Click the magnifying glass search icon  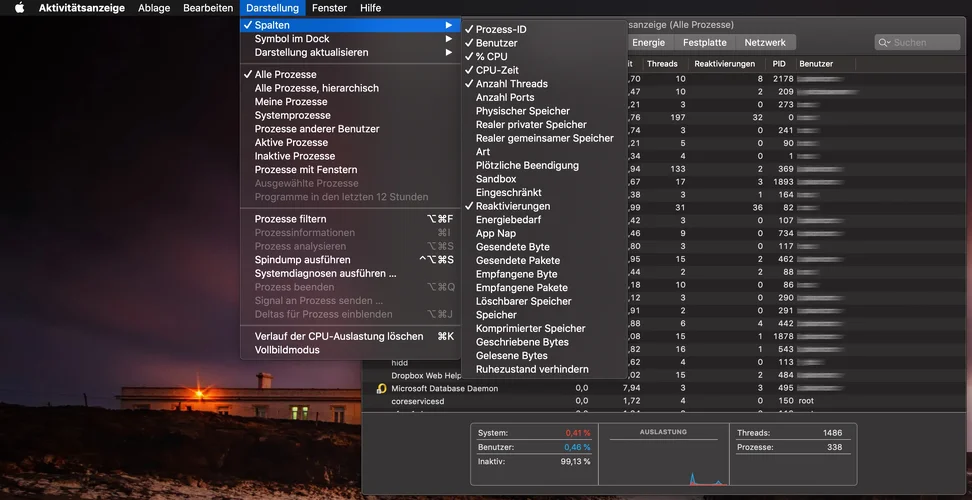point(884,43)
